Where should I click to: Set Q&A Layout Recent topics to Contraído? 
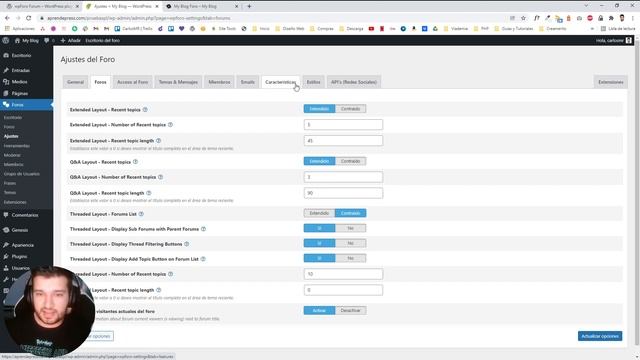coord(351,161)
